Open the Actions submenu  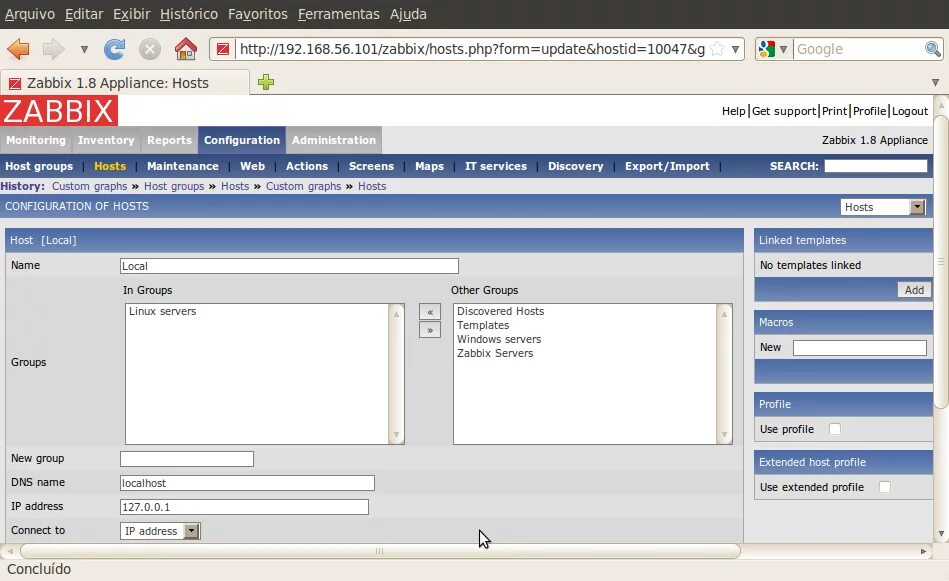coord(307,166)
